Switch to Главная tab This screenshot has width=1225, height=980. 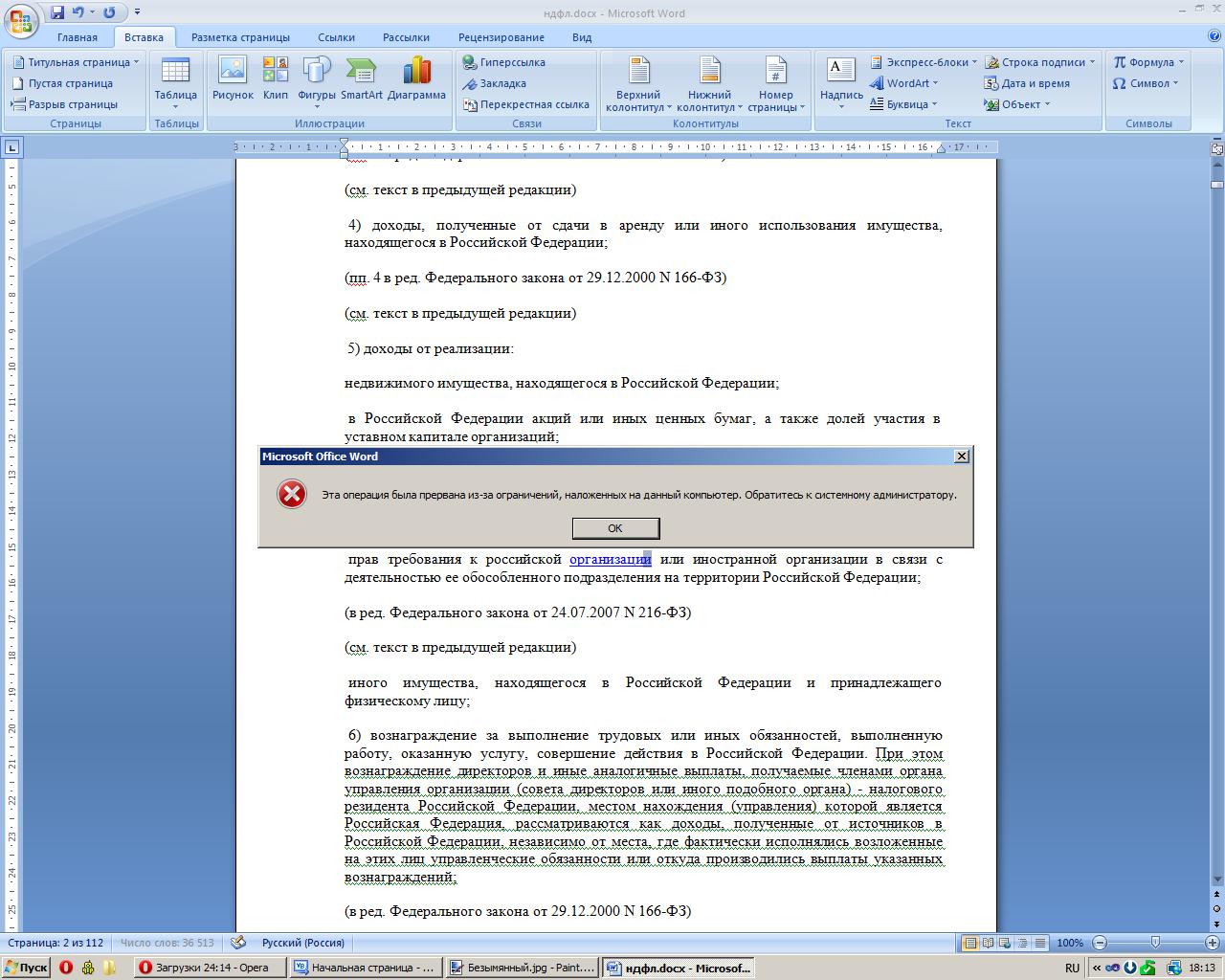pyautogui.click(x=78, y=37)
